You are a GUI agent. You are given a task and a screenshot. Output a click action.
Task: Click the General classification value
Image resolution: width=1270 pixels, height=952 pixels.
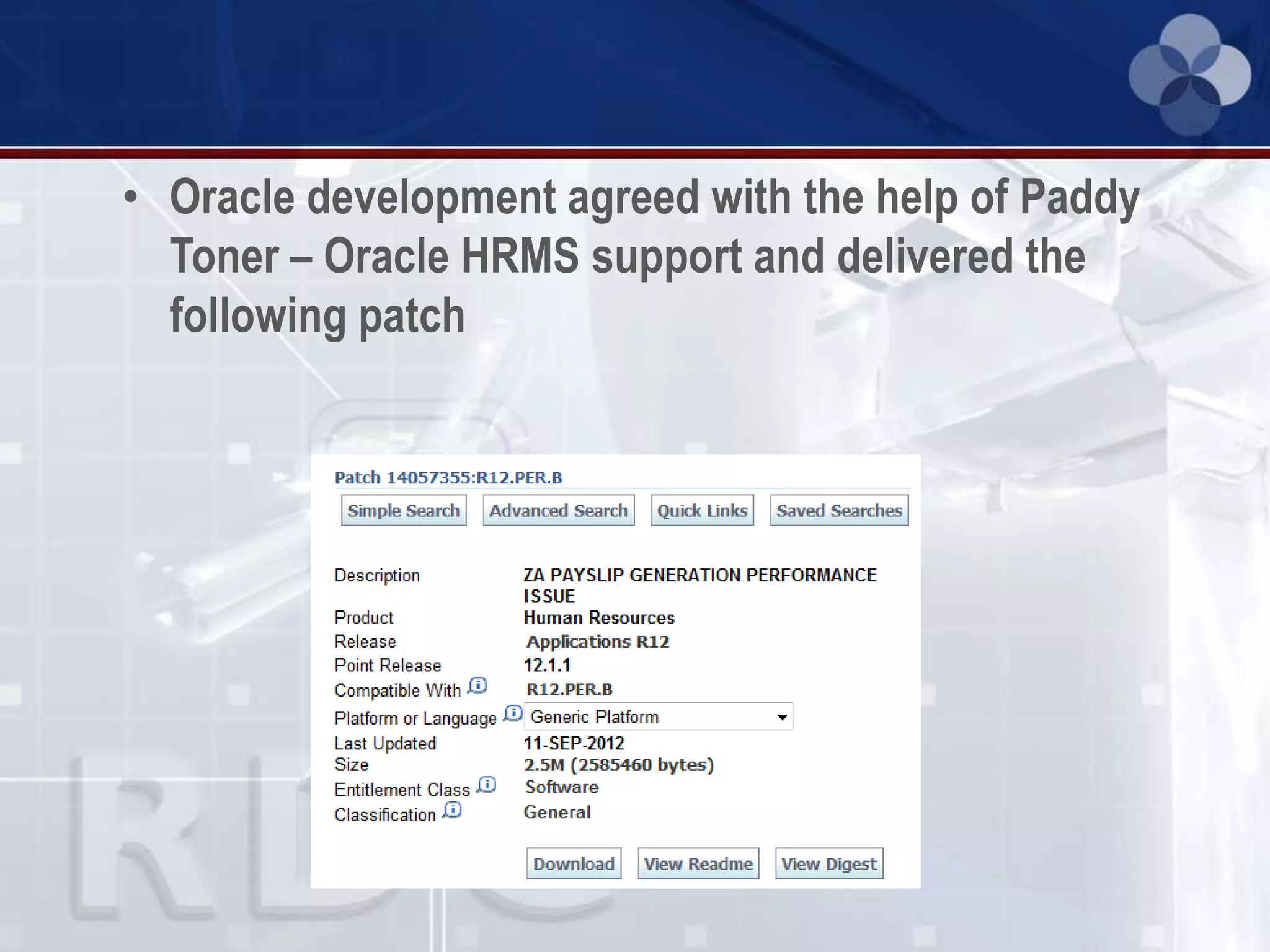(557, 812)
